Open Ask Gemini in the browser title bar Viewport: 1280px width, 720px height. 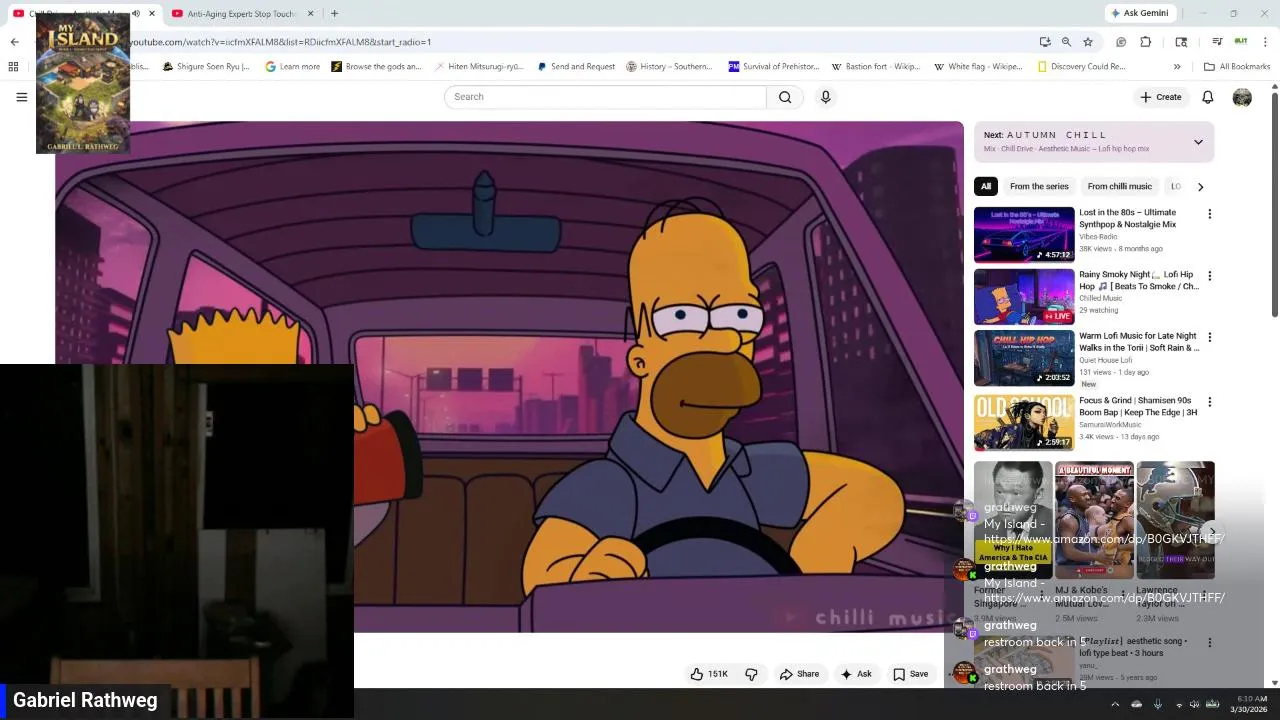(x=1139, y=13)
